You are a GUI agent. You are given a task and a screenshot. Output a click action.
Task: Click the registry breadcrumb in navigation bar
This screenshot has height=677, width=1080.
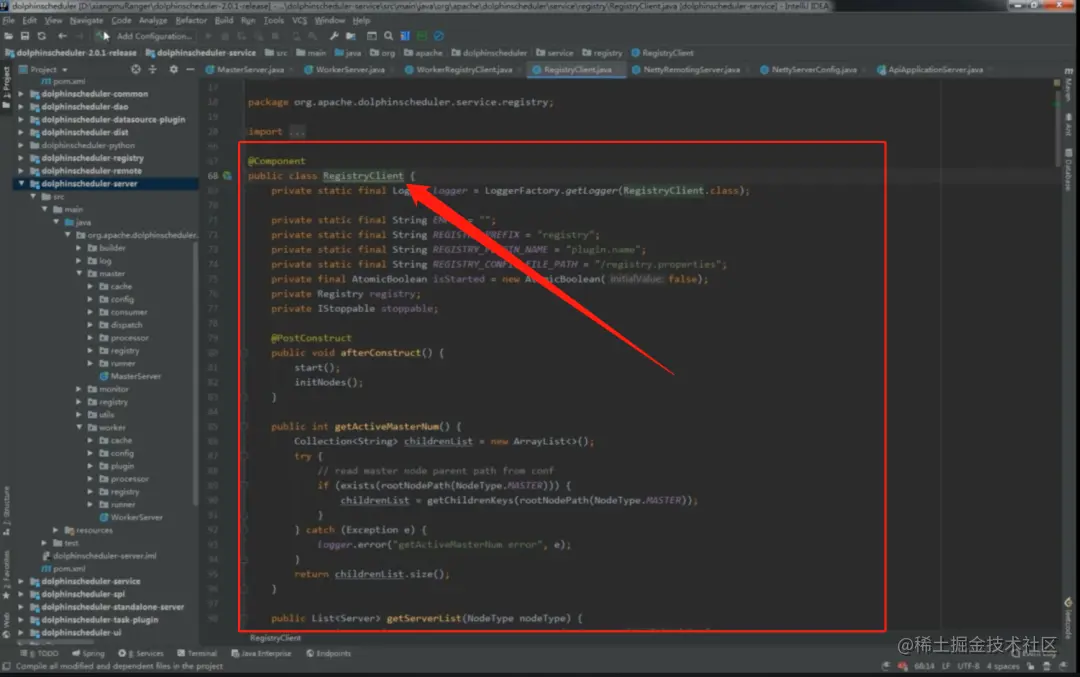(602, 53)
